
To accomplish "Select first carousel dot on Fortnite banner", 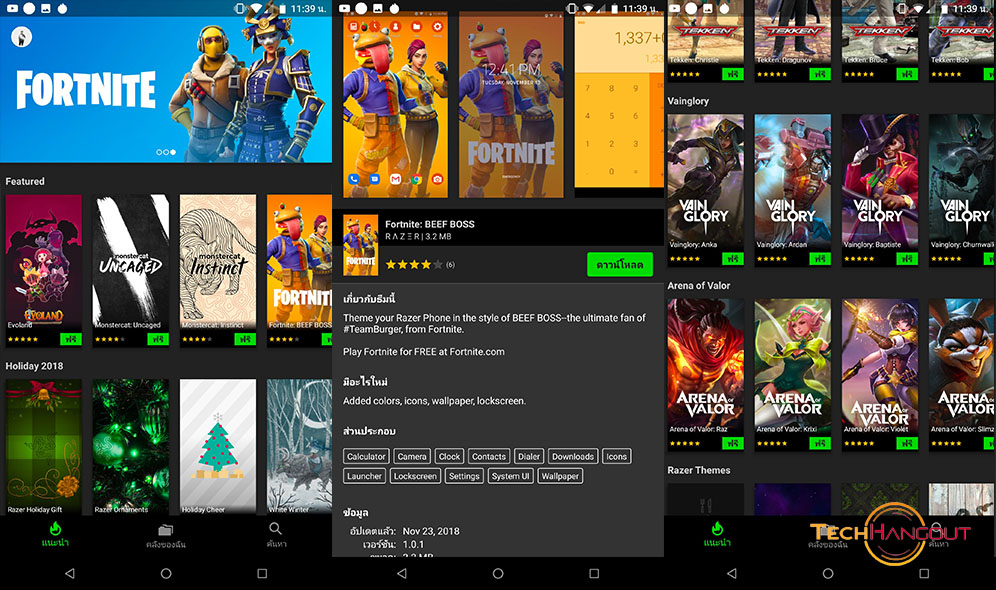I will pos(159,152).
